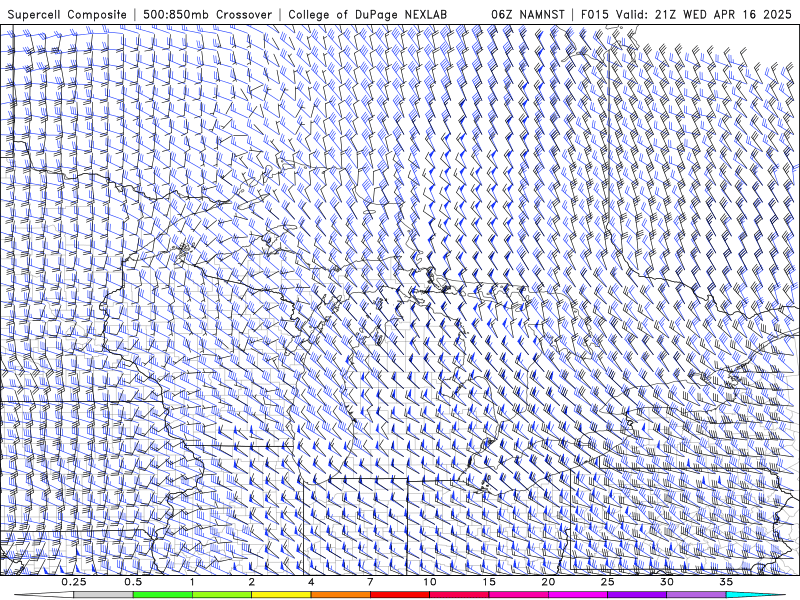This screenshot has width=800, height=600.
Task: Select the "College of DuPage NEXLAB" text
Action: 367,15
